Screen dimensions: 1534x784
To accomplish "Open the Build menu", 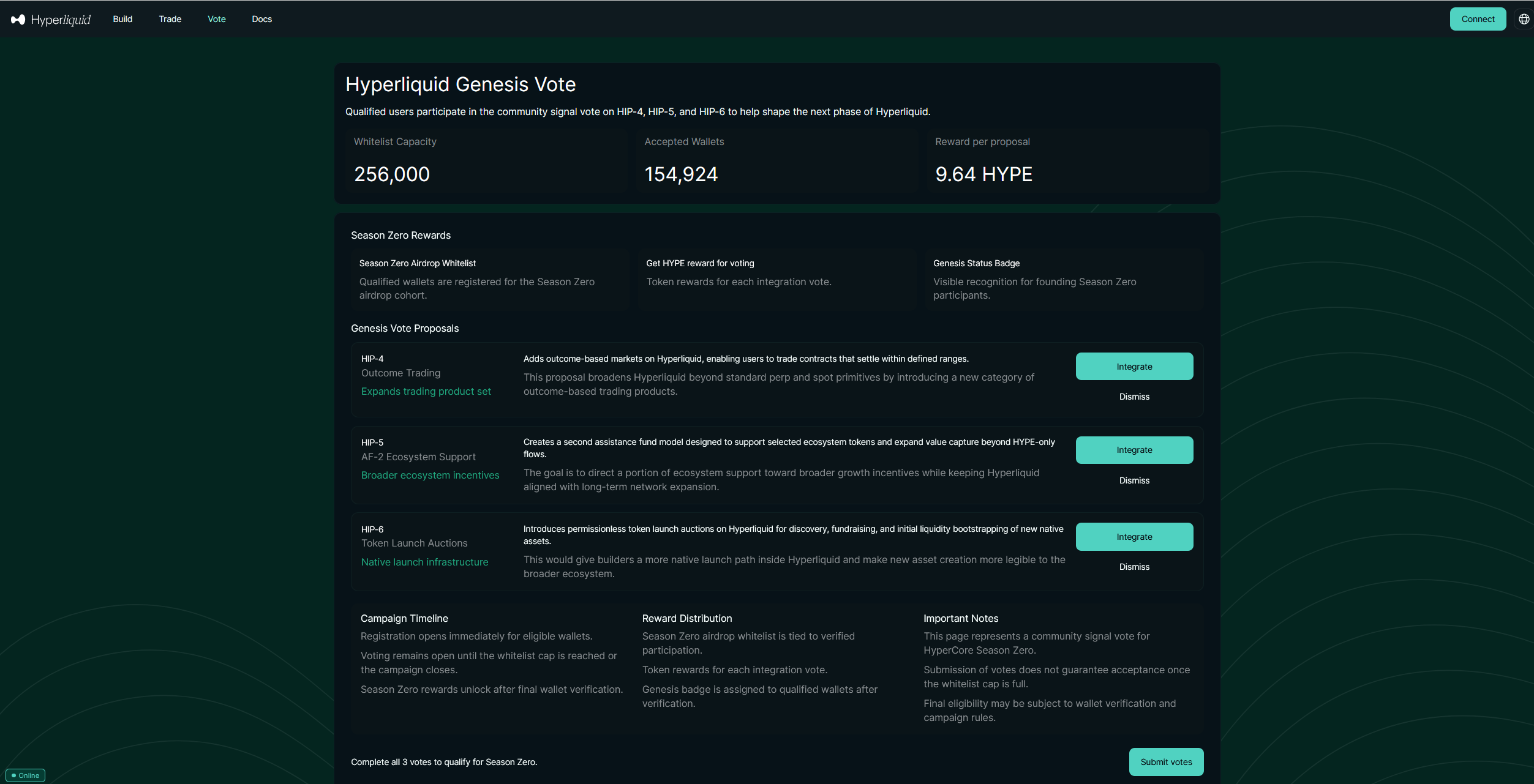I will 122,19.
